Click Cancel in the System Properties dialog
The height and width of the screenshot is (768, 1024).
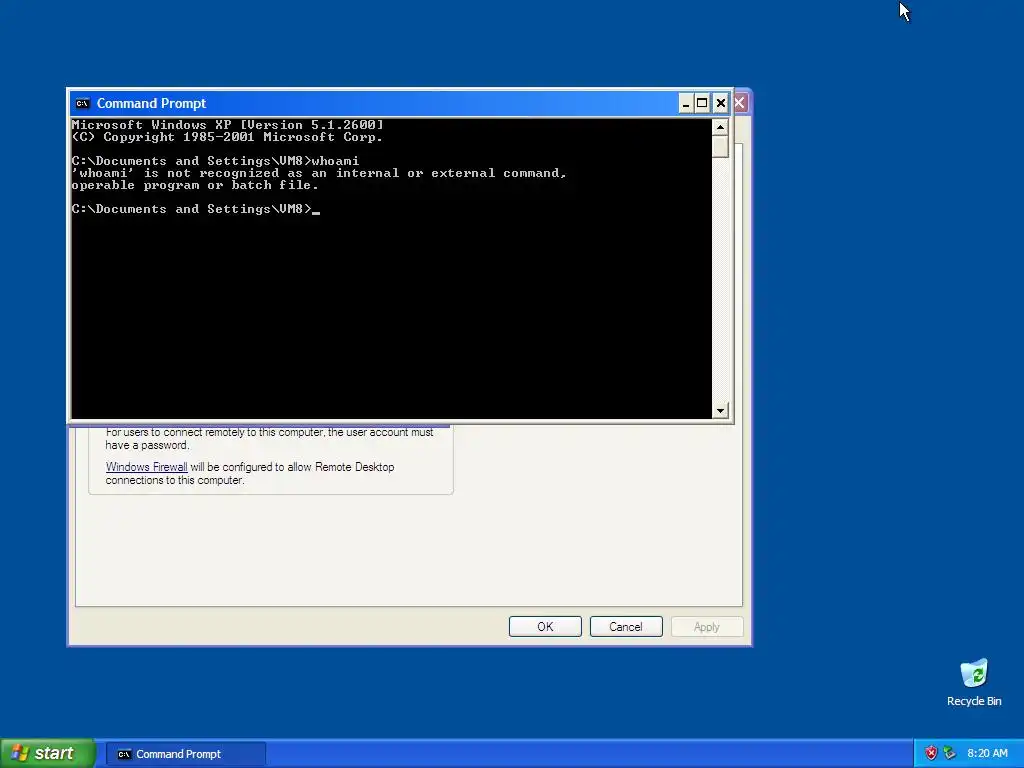tap(626, 627)
